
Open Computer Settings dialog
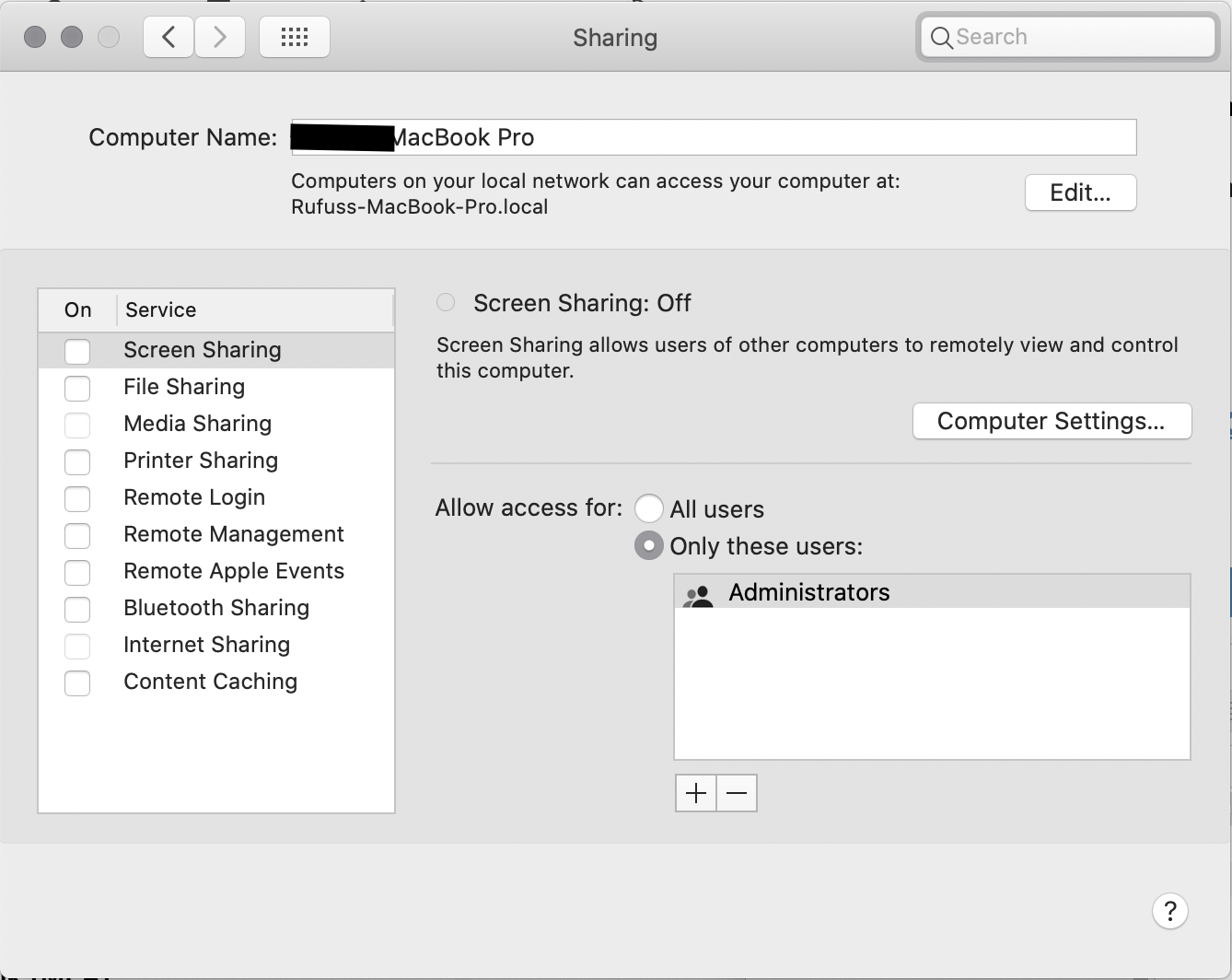click(1052, 421)
